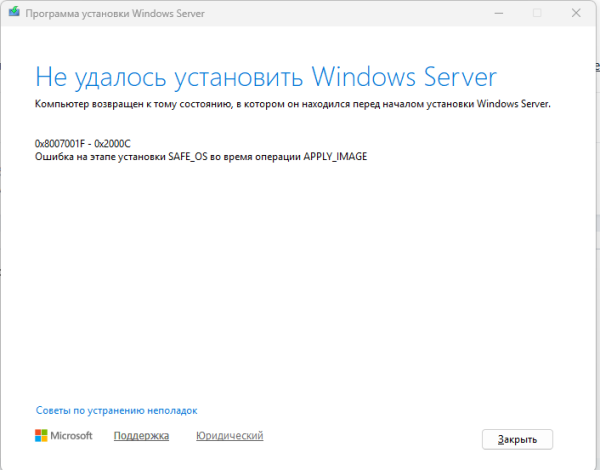600x470 pixels.
Task: Click the setup program icon in title bar
Action: point(14,11)
